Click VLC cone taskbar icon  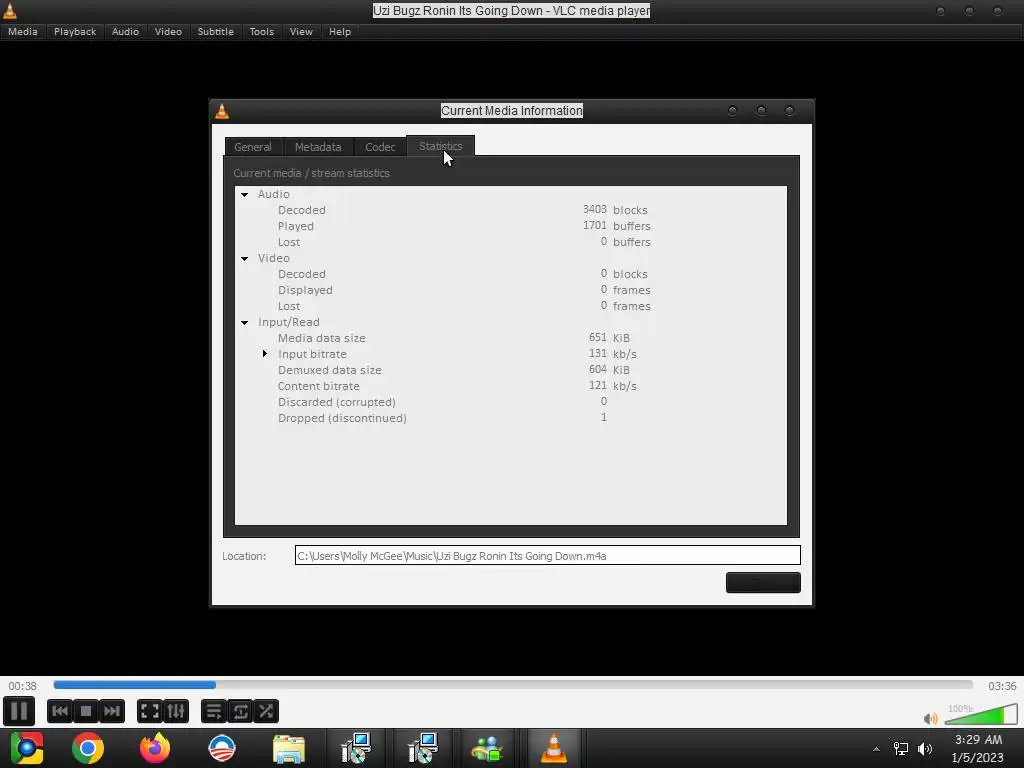pyautogui.click(x=554, y=748)
